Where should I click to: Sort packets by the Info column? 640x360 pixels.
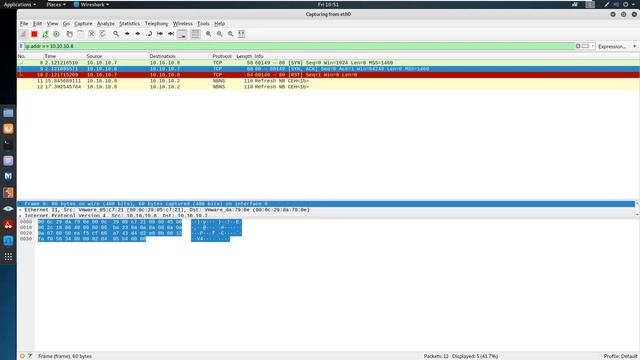[x=259, y=56]
